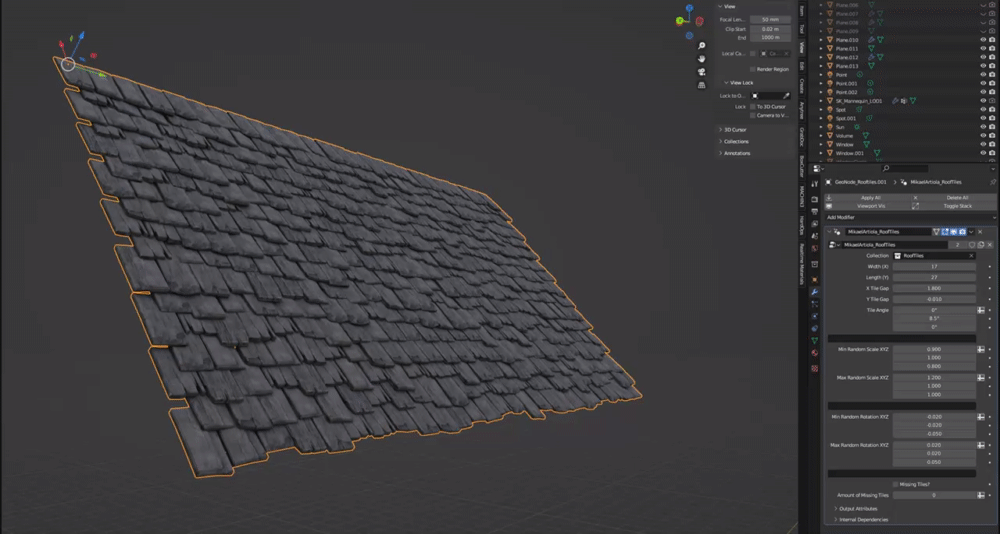Click the Delete All modifiers button
1000x534 pixels.
[x=954, y=198]
